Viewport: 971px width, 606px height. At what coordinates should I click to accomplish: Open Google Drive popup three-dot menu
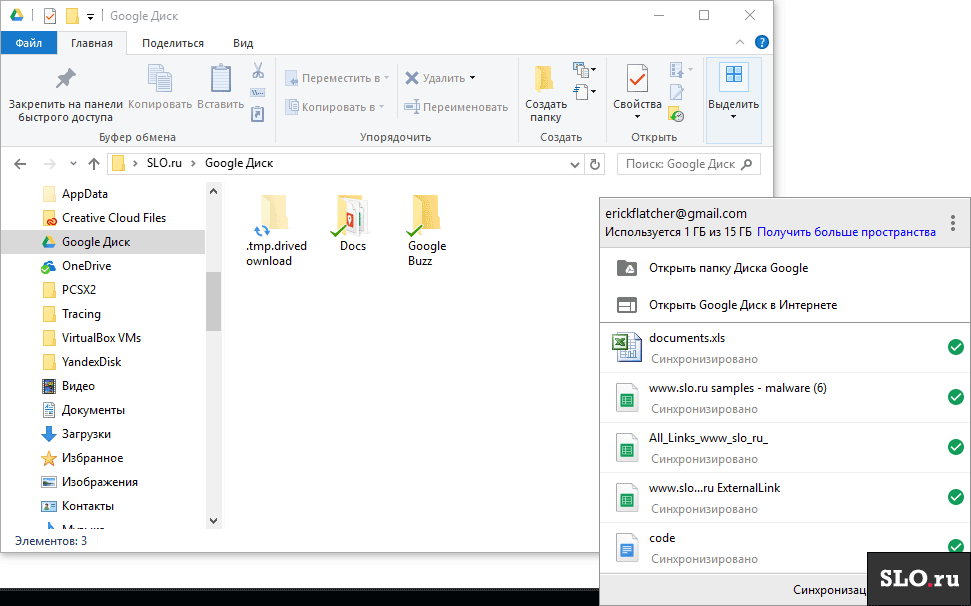(952, 223)
